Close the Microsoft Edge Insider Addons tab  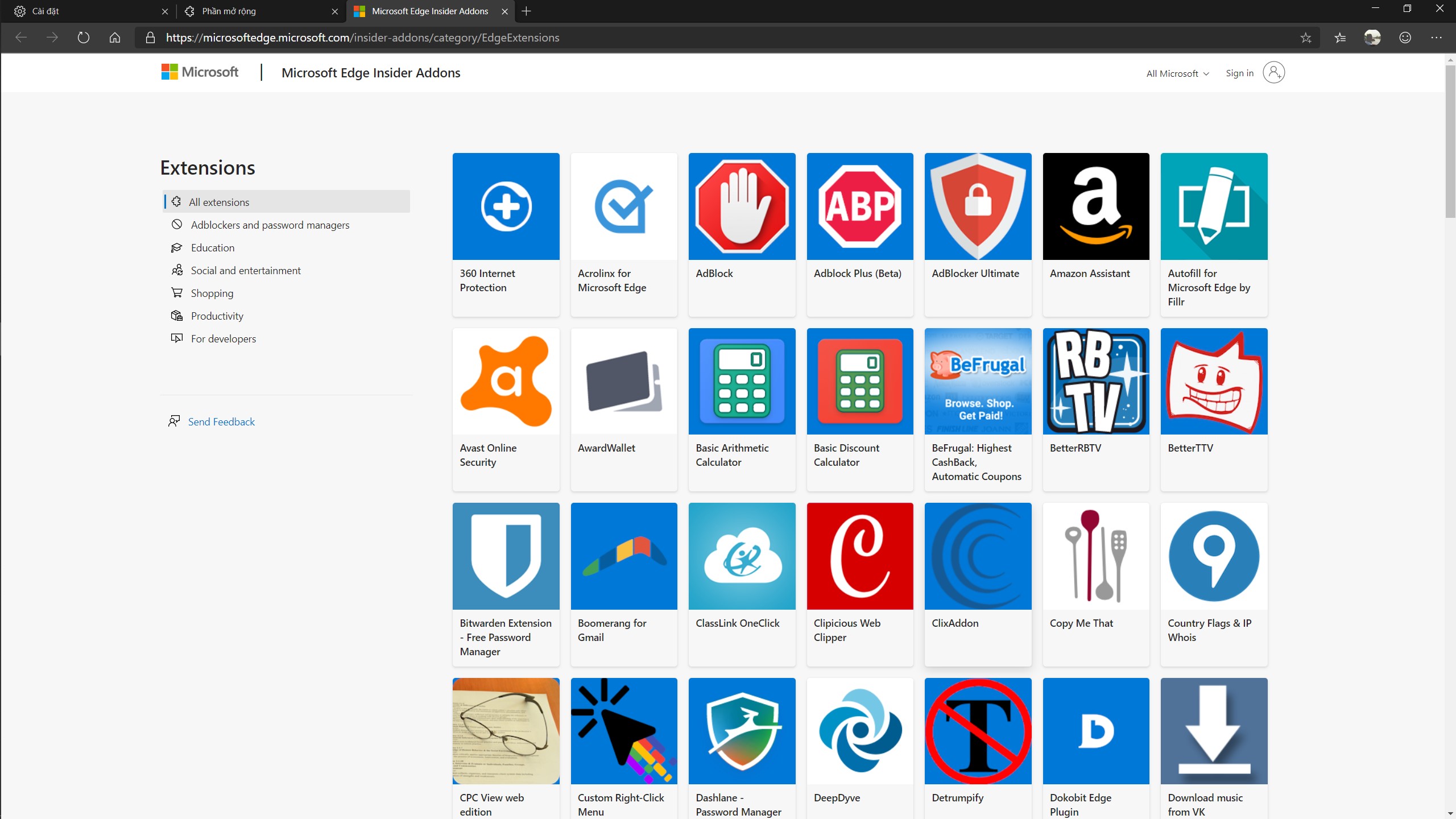click(504, 11)
